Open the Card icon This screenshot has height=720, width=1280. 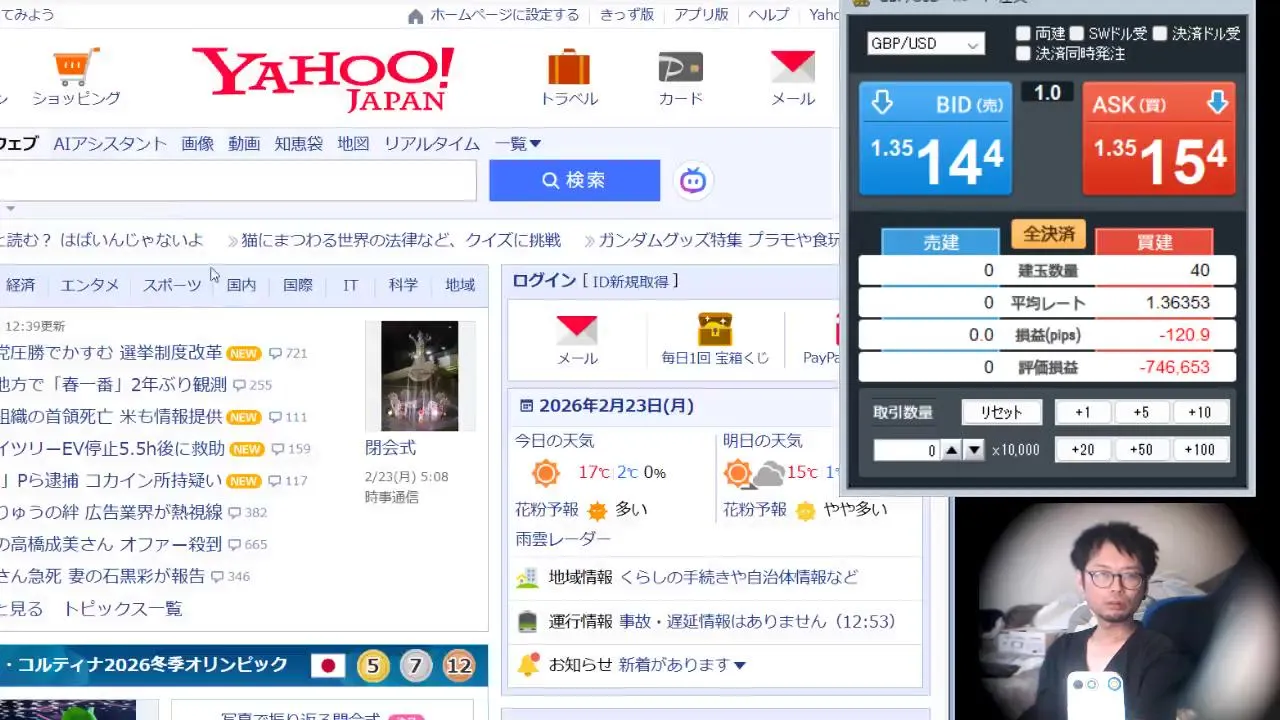[x=680, y=68]
